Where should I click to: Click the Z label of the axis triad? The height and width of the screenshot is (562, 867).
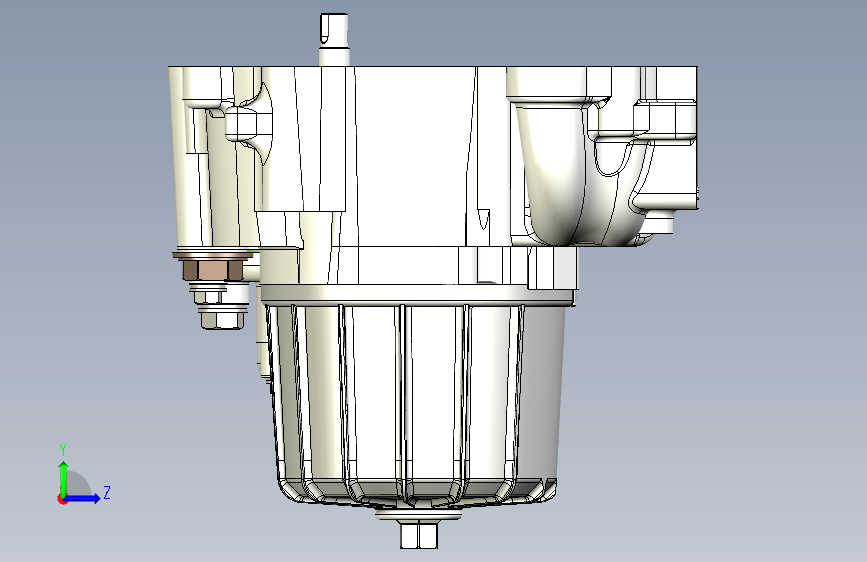(x=107, y=492)
